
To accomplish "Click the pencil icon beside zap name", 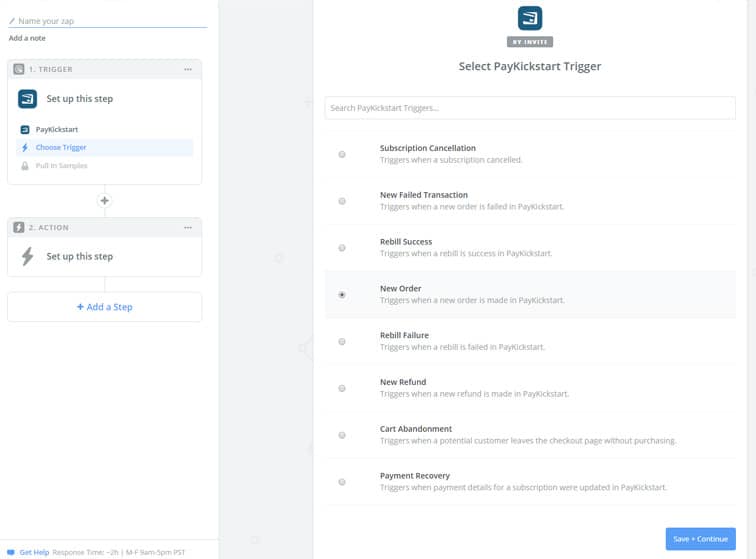I will coord(12,21).
